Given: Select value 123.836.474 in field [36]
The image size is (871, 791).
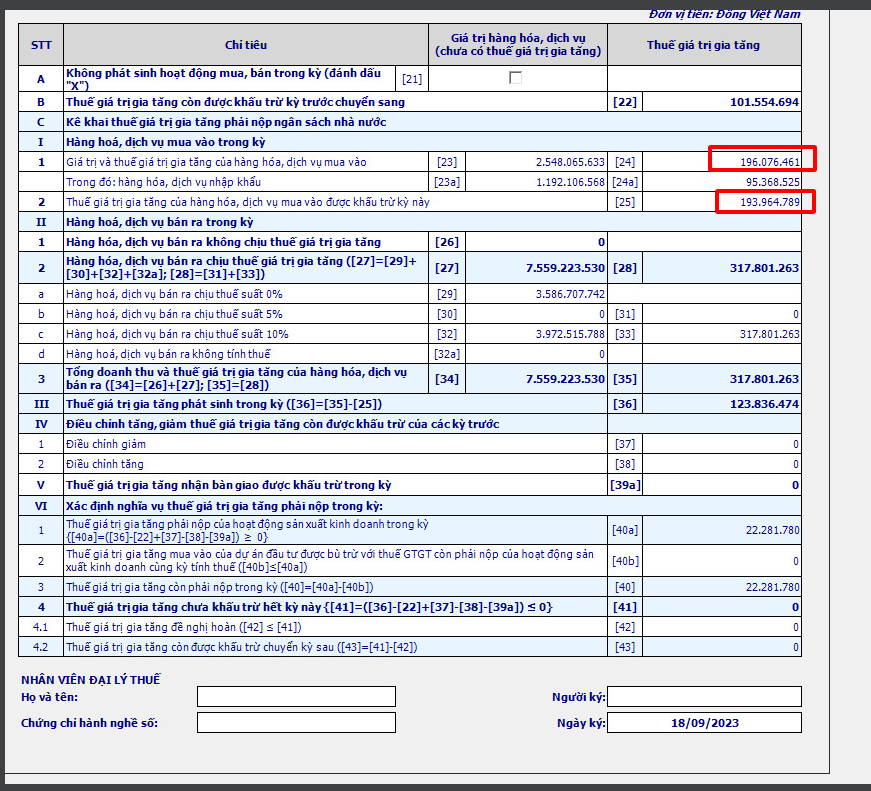Looking at the screenshot, I should (x=764, y=404).
